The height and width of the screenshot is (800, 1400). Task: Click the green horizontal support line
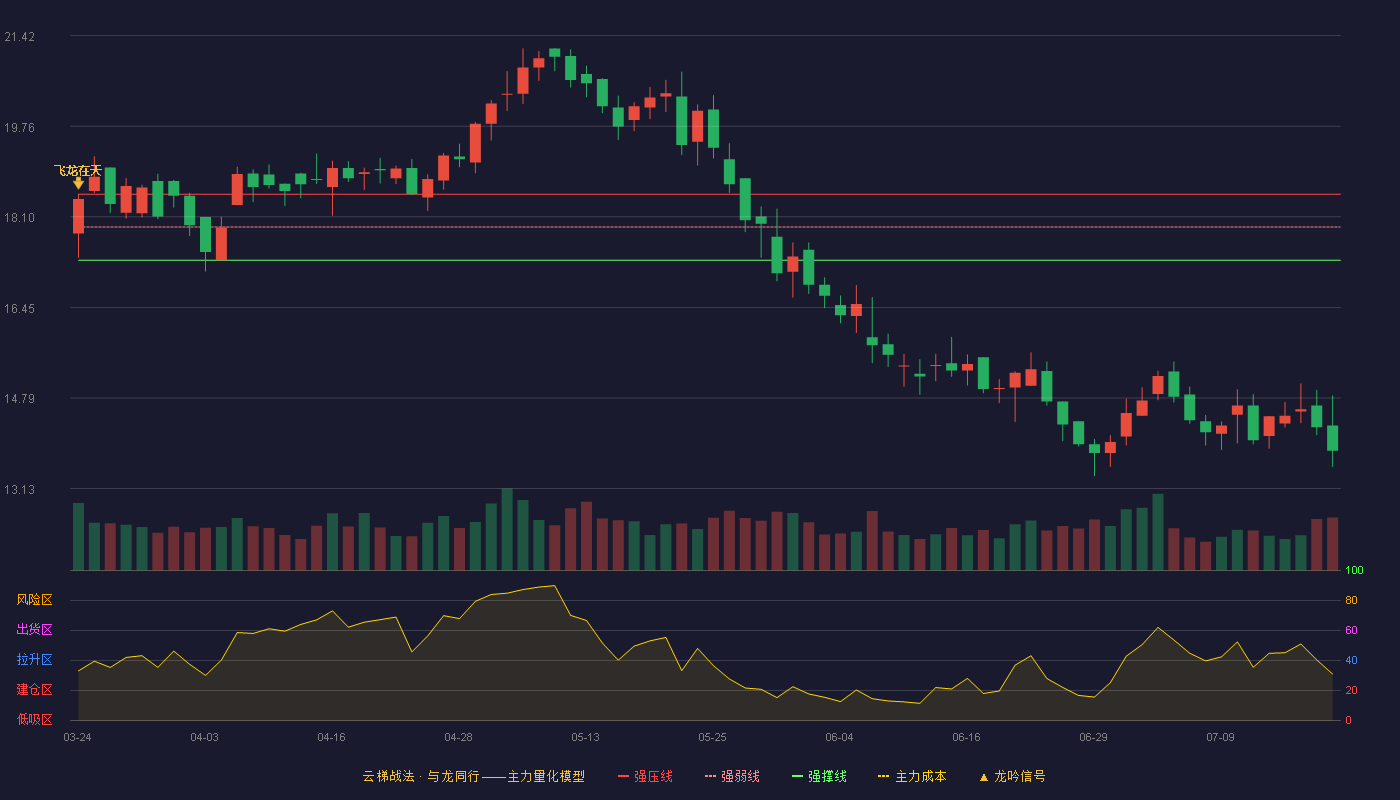pyautogui.click(x=709, y=260)
